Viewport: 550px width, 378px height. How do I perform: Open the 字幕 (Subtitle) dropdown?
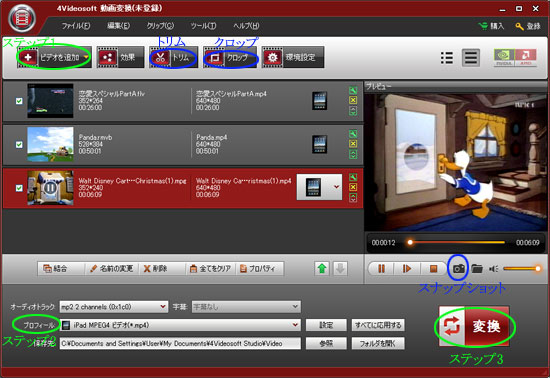pos(246,307)
